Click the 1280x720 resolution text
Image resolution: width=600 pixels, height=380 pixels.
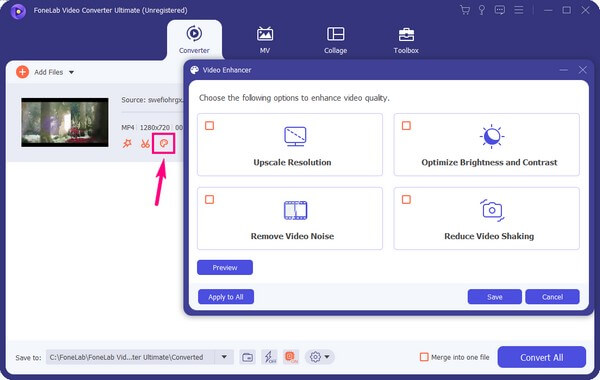[155, 127]
